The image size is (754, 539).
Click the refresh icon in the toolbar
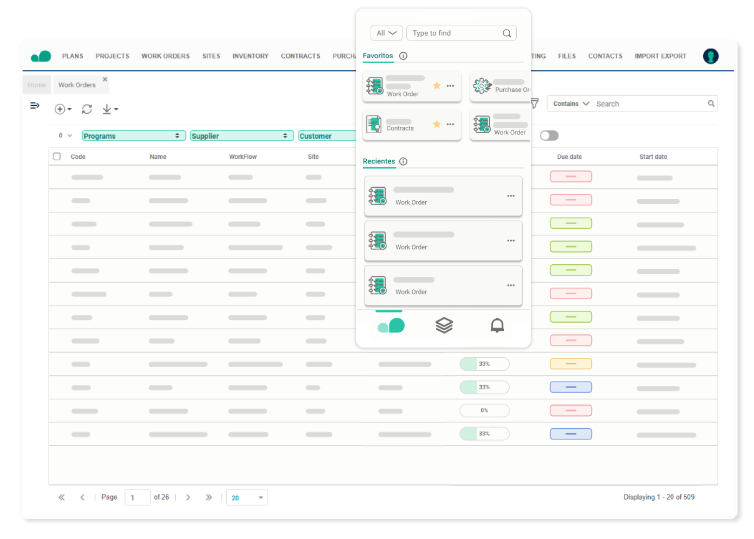click(x=87, y=108)
